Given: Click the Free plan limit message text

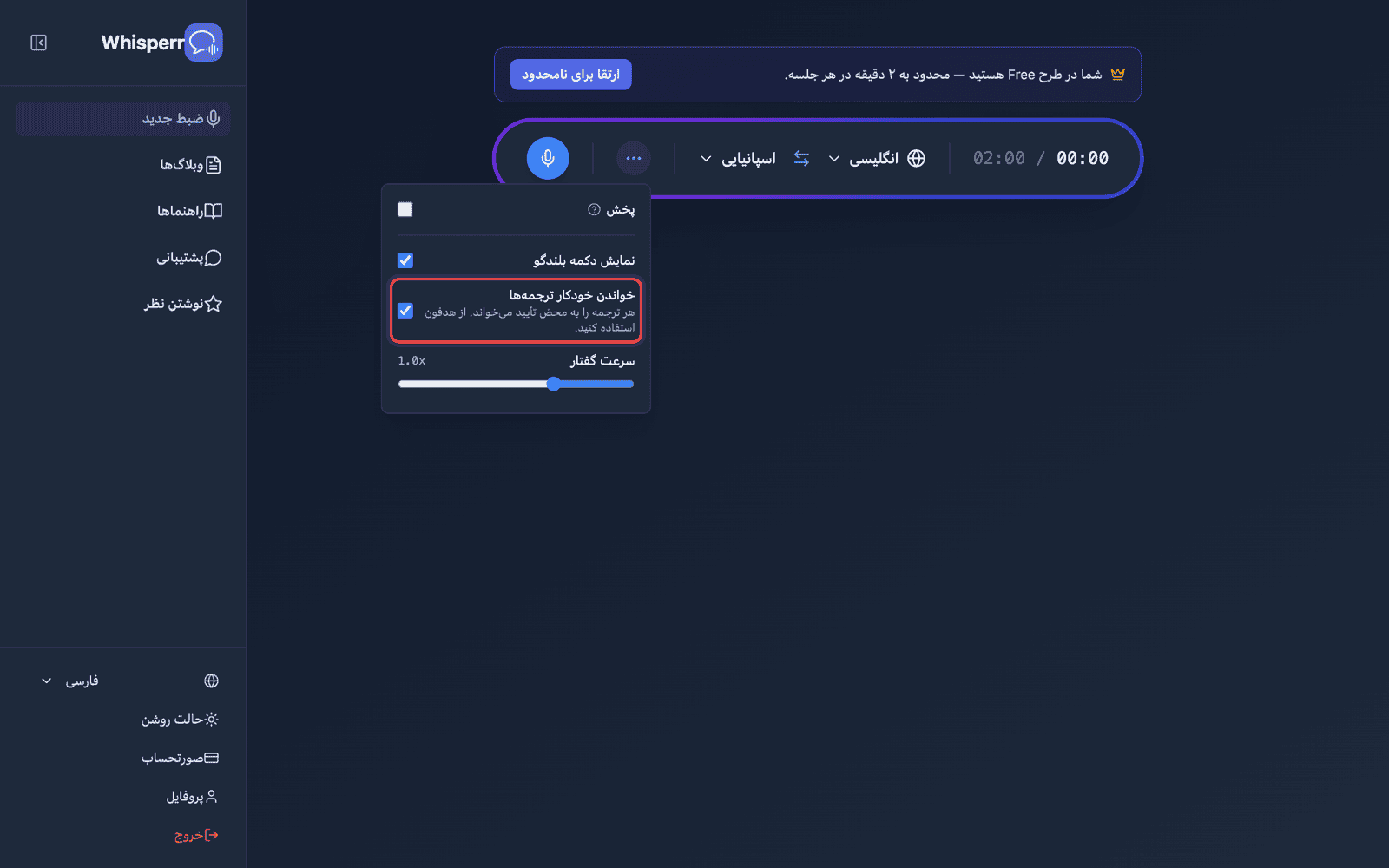Looking at the screenshot, I should [943, 75].
